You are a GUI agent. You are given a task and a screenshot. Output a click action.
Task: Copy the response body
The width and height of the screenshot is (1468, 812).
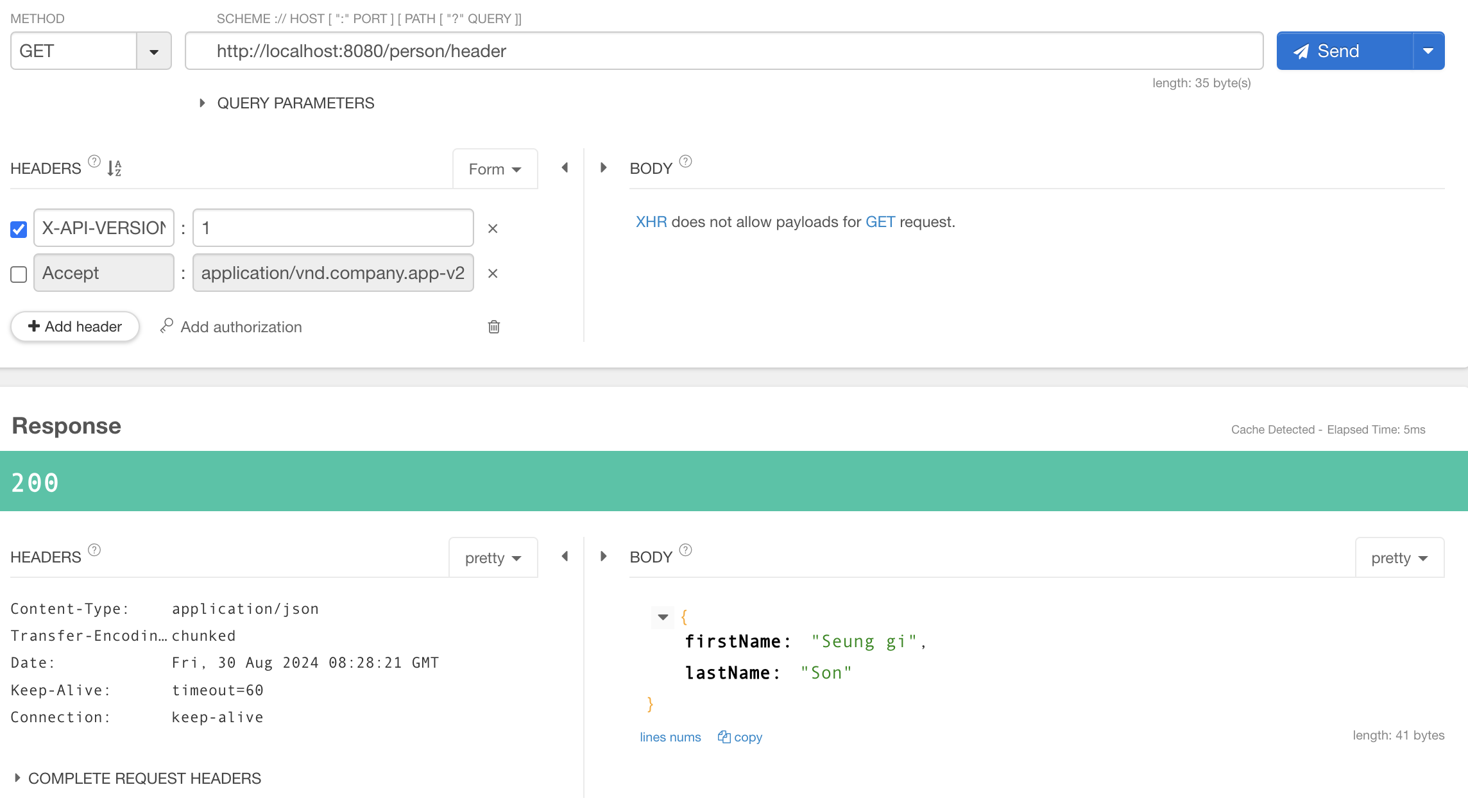[x=740, y=737]
